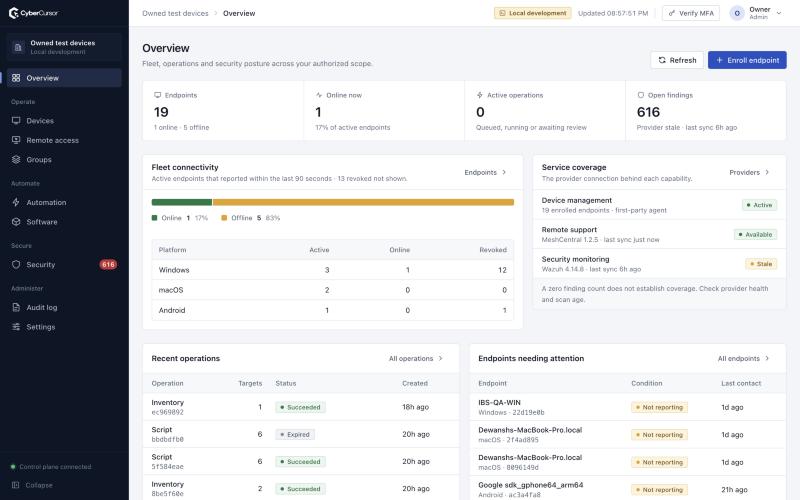Viewport: 800px width, 500px height.
Task: Click the green Control plane connected dot
Action: pos(13,467)
